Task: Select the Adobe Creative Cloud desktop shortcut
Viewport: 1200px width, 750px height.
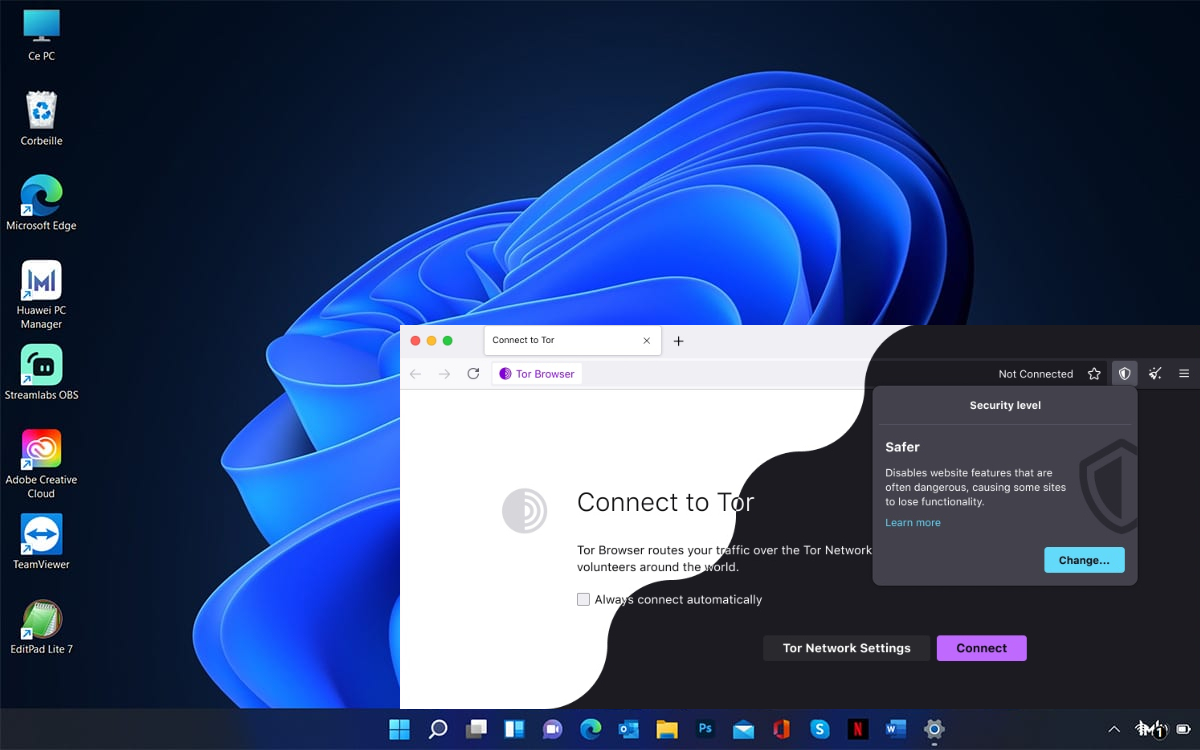Action: [x=41, y=464]
